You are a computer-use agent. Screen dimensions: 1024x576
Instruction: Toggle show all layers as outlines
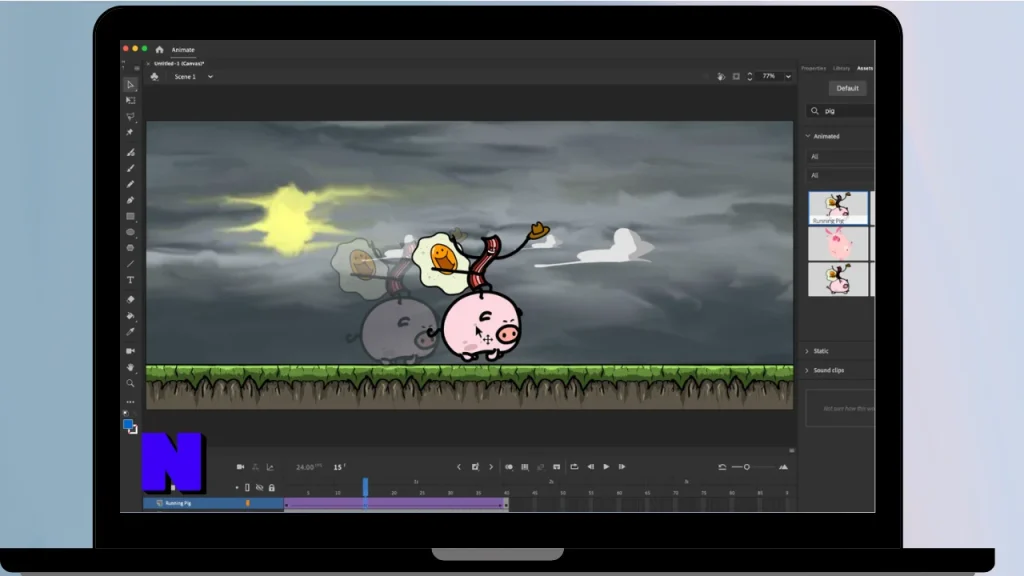coord(247,487)
